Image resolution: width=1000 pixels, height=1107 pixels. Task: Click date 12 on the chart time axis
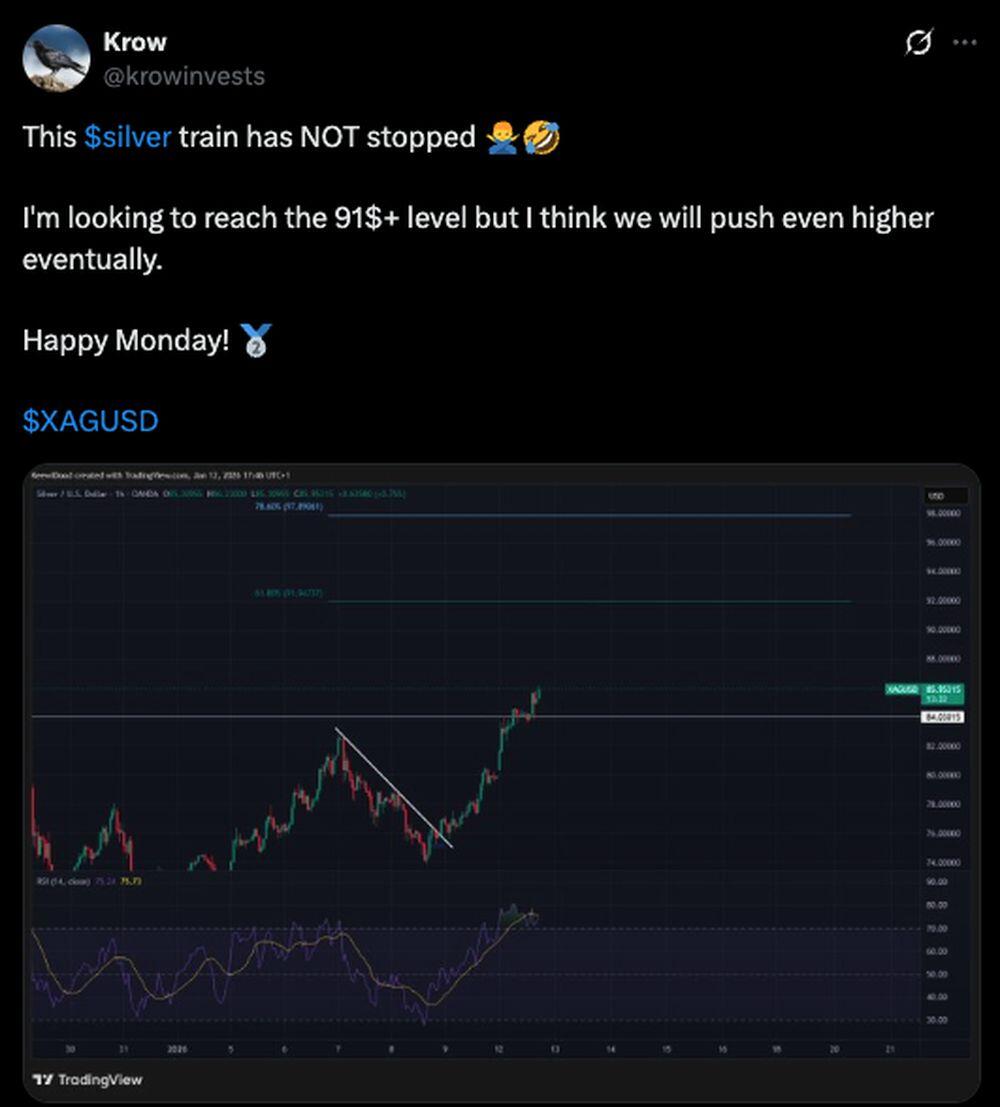pos(498,1049)
